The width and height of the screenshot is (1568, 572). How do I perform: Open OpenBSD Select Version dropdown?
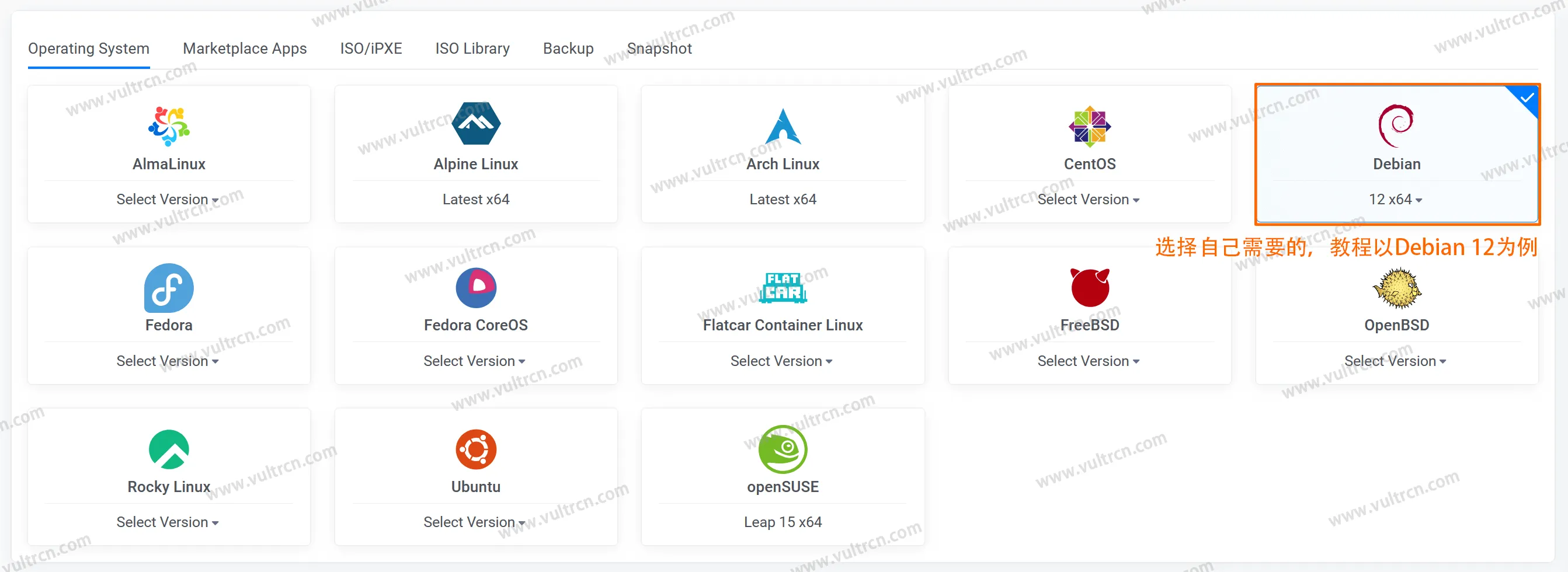pyautogui.click(x=1395, y=361)
